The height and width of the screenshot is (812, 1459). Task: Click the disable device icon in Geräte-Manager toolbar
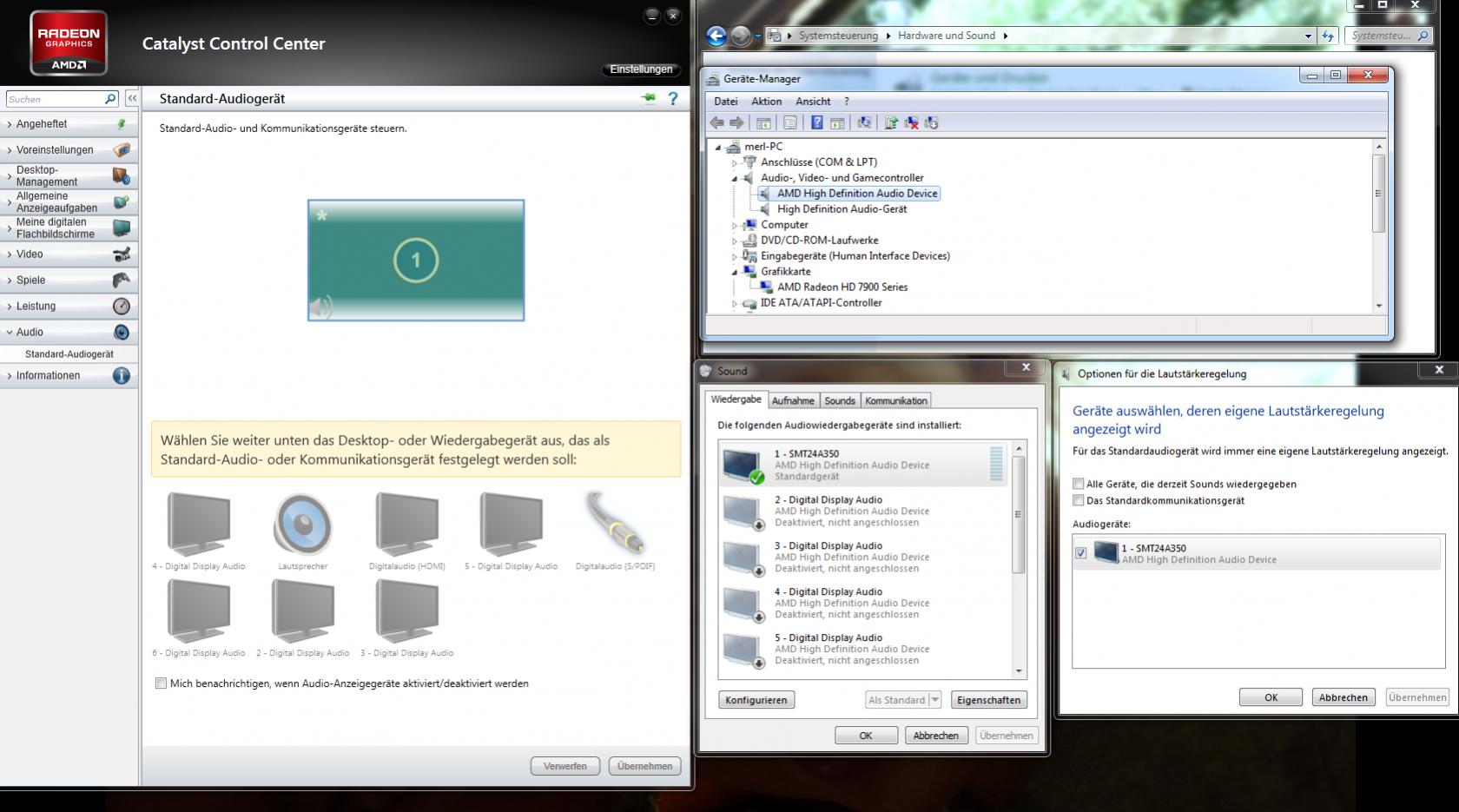click(931, 122)
